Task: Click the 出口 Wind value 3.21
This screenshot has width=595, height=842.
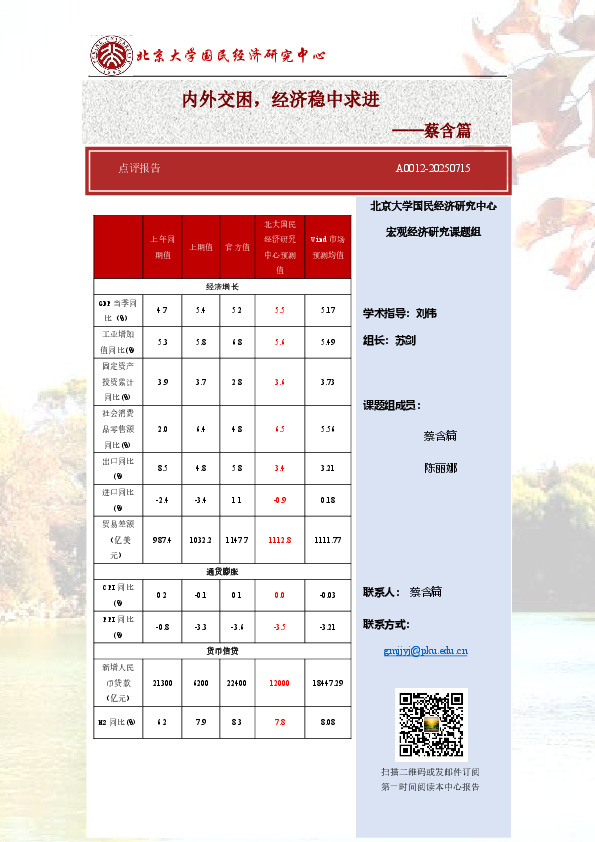Action: 328,468
